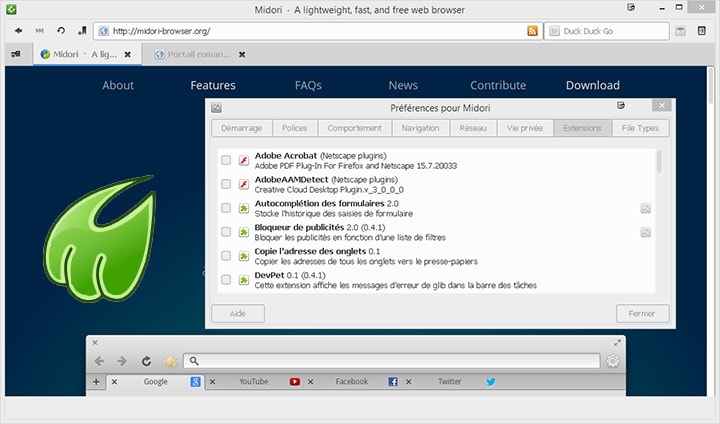Open the FAQs link on the website
This screenshot has height=424, width=720.
[308, 85]
